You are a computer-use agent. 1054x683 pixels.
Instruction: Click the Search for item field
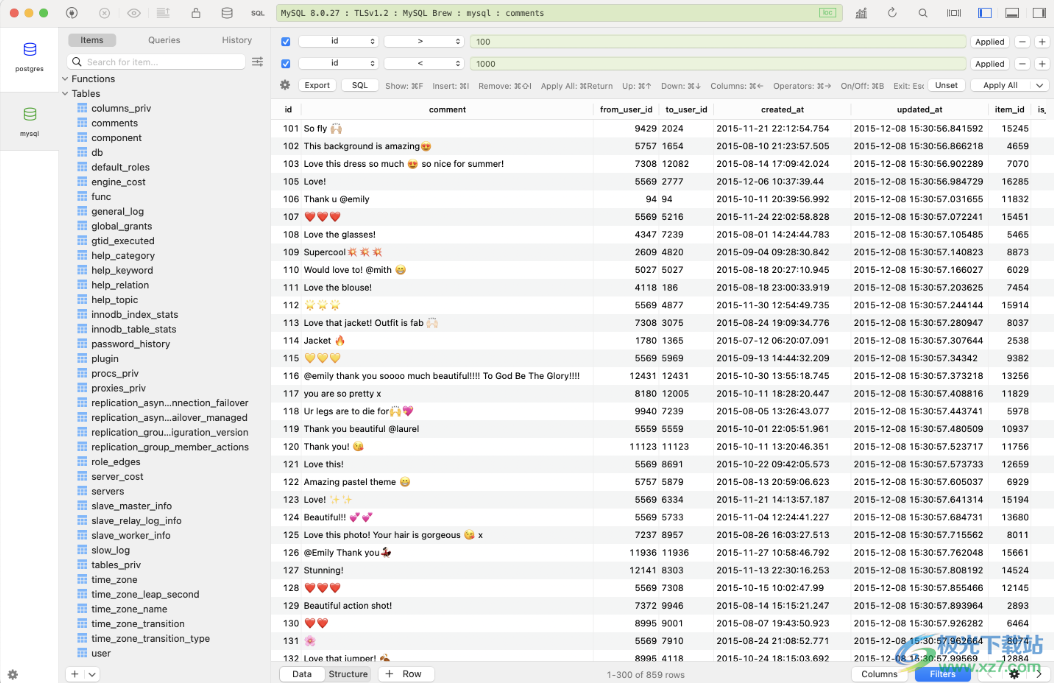(x=158, y=62)
